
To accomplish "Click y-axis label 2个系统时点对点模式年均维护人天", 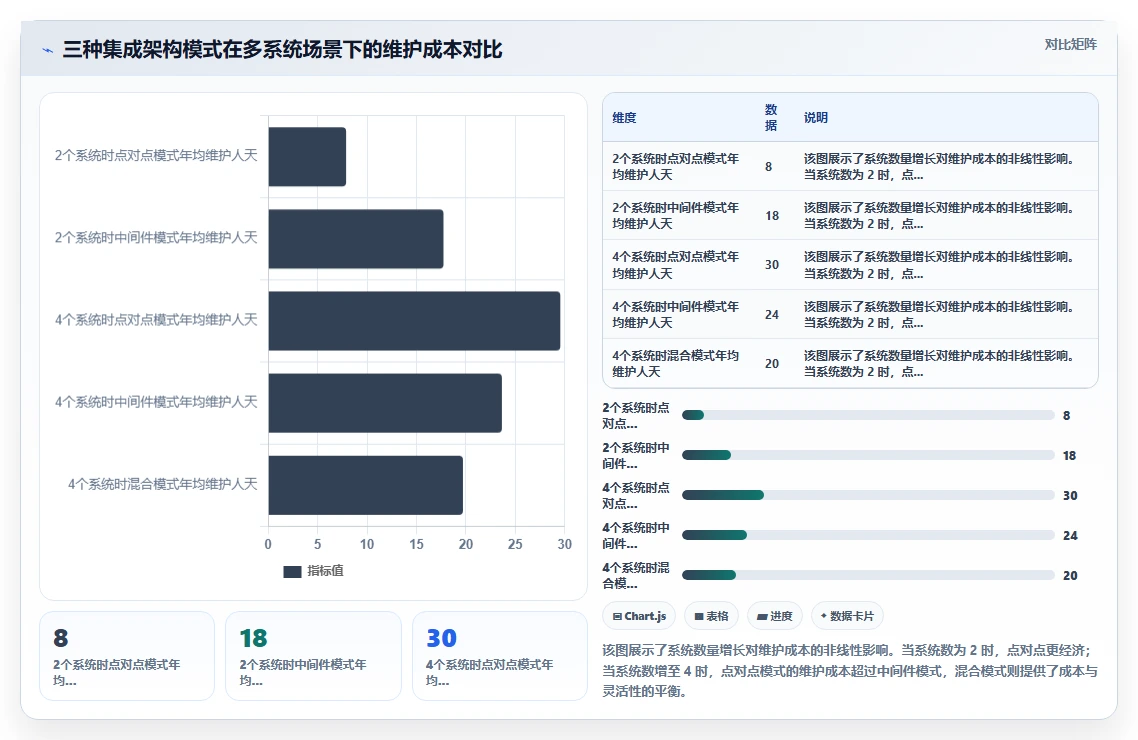I will pos(156,155).
